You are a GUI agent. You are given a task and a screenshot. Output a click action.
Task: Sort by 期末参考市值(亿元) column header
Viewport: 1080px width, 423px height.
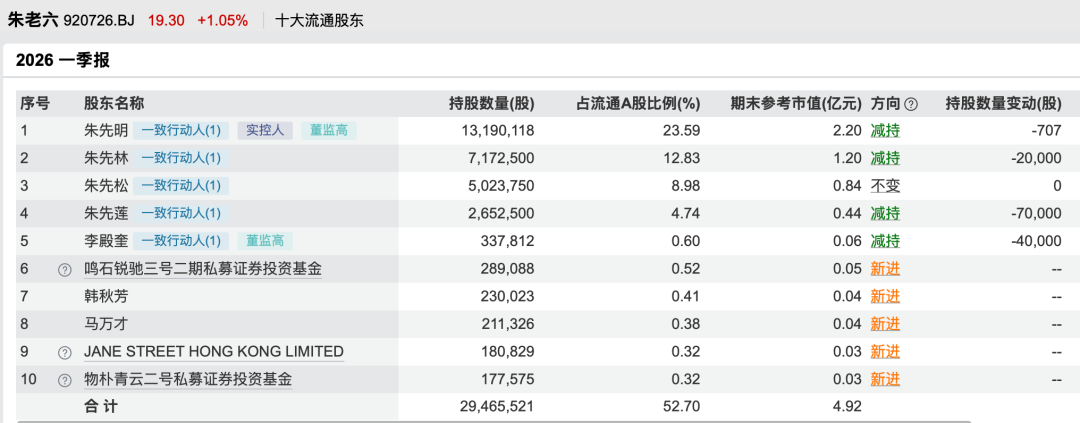795,104
